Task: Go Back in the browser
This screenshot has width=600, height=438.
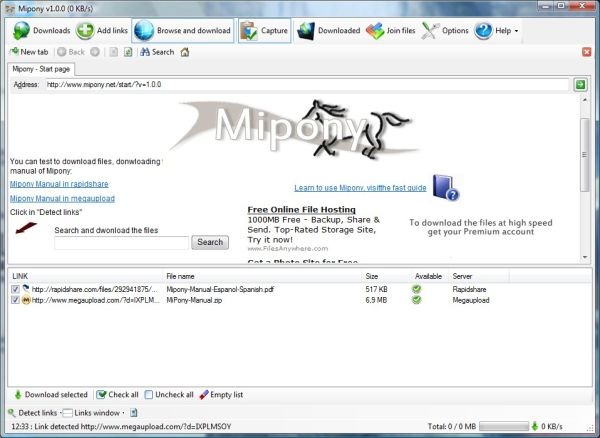Action: click(71, 52)
